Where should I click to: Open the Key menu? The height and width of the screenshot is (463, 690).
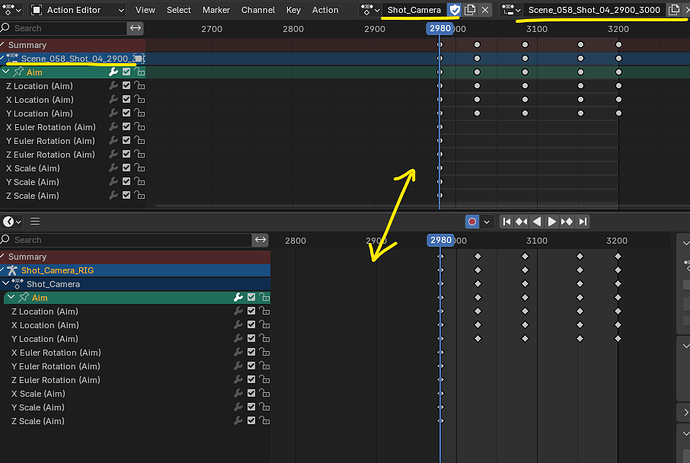pos(293,10)
